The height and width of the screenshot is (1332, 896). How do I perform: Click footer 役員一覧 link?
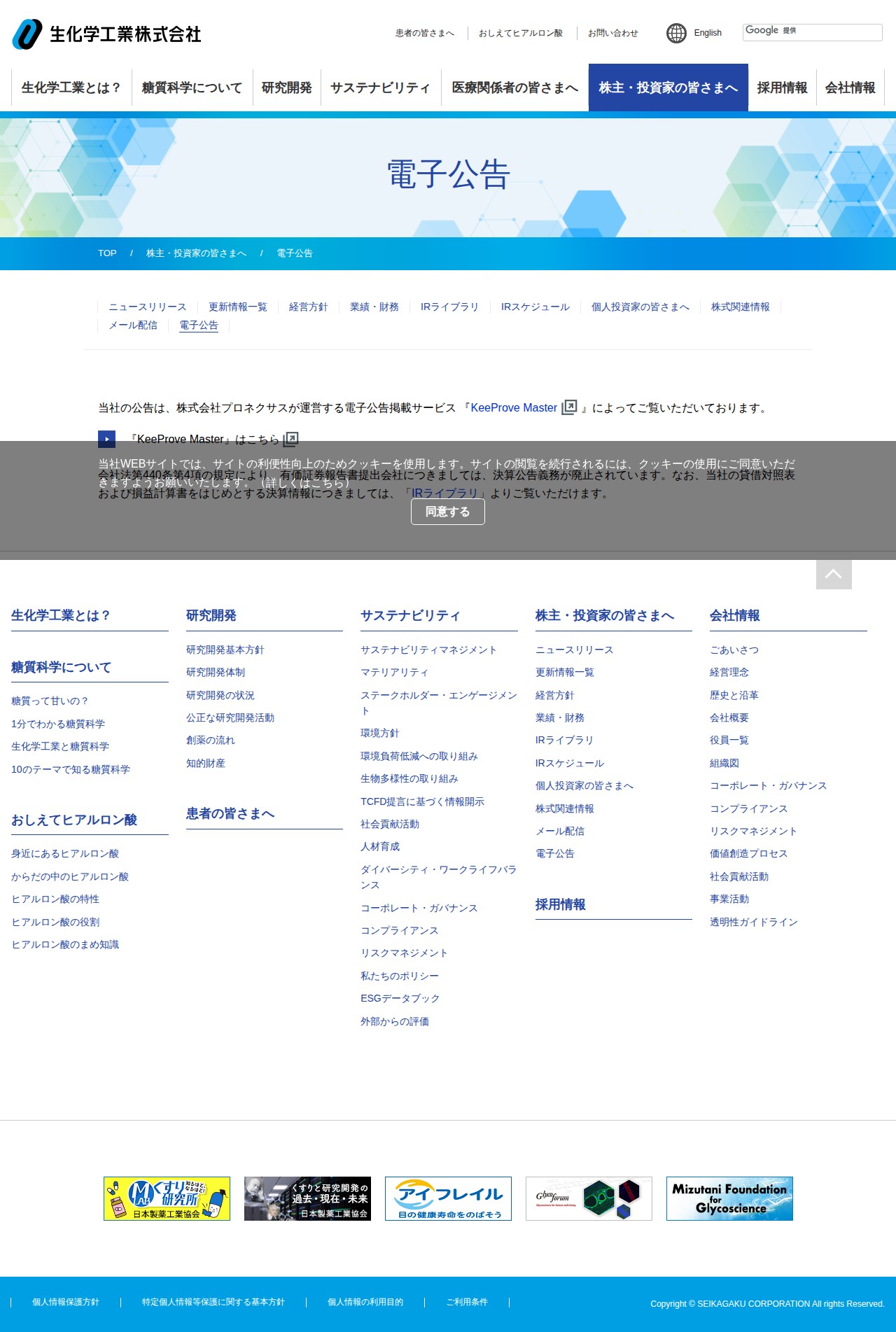[729, 740]
